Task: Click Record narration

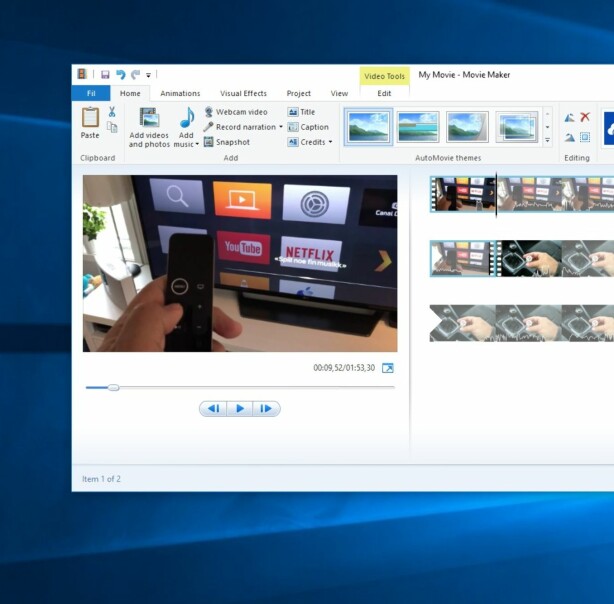Action: [240, 127]
